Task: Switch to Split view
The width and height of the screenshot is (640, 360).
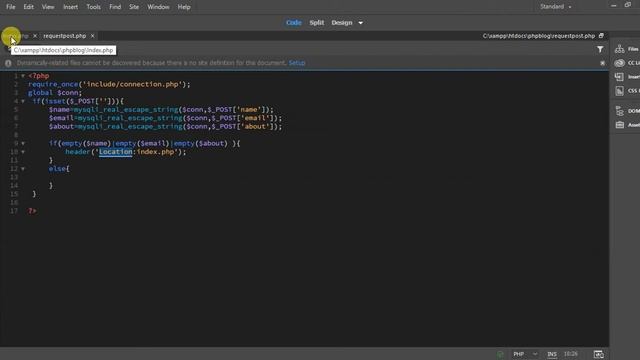Action: click(x=316, y=23)
